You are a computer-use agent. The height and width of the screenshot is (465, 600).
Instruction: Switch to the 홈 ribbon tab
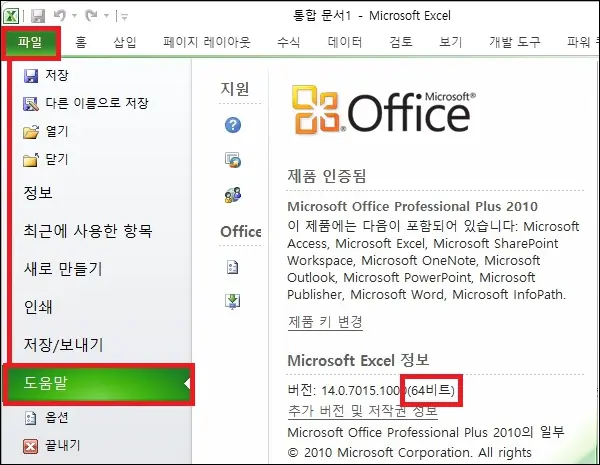pos(81,42)
